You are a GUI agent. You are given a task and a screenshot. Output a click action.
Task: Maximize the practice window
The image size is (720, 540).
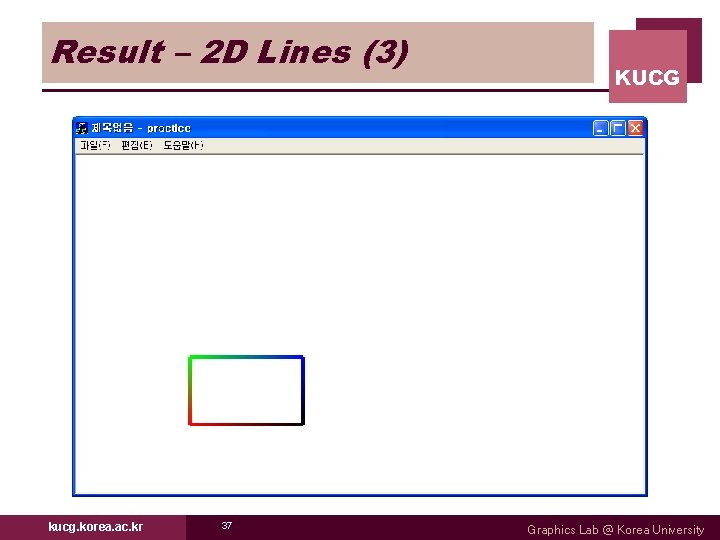coord(618,128)
